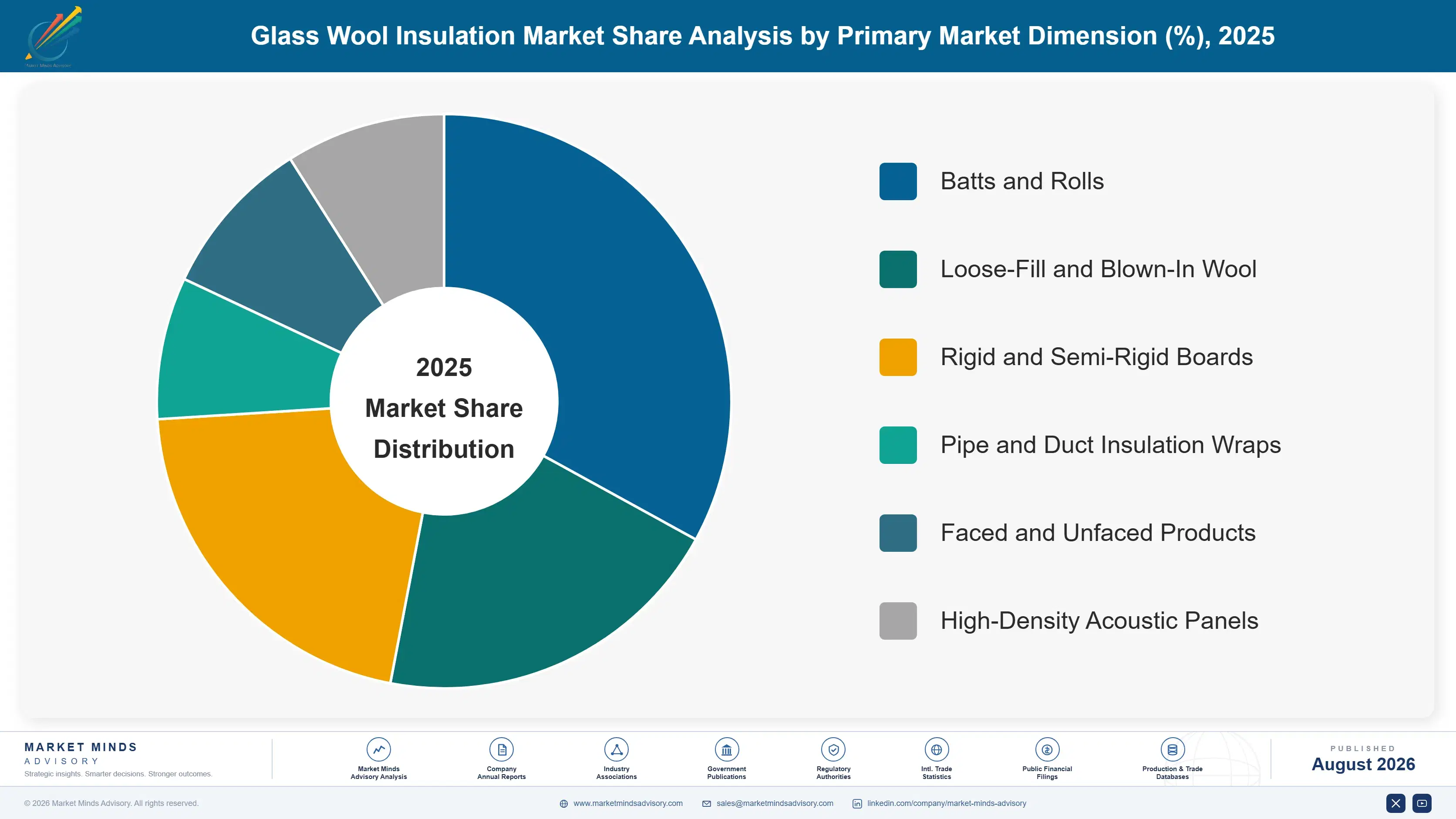1456x819 pixels.
Task: Click sales@marketmindsadvisory.com email link
Action: click(774, 803)
